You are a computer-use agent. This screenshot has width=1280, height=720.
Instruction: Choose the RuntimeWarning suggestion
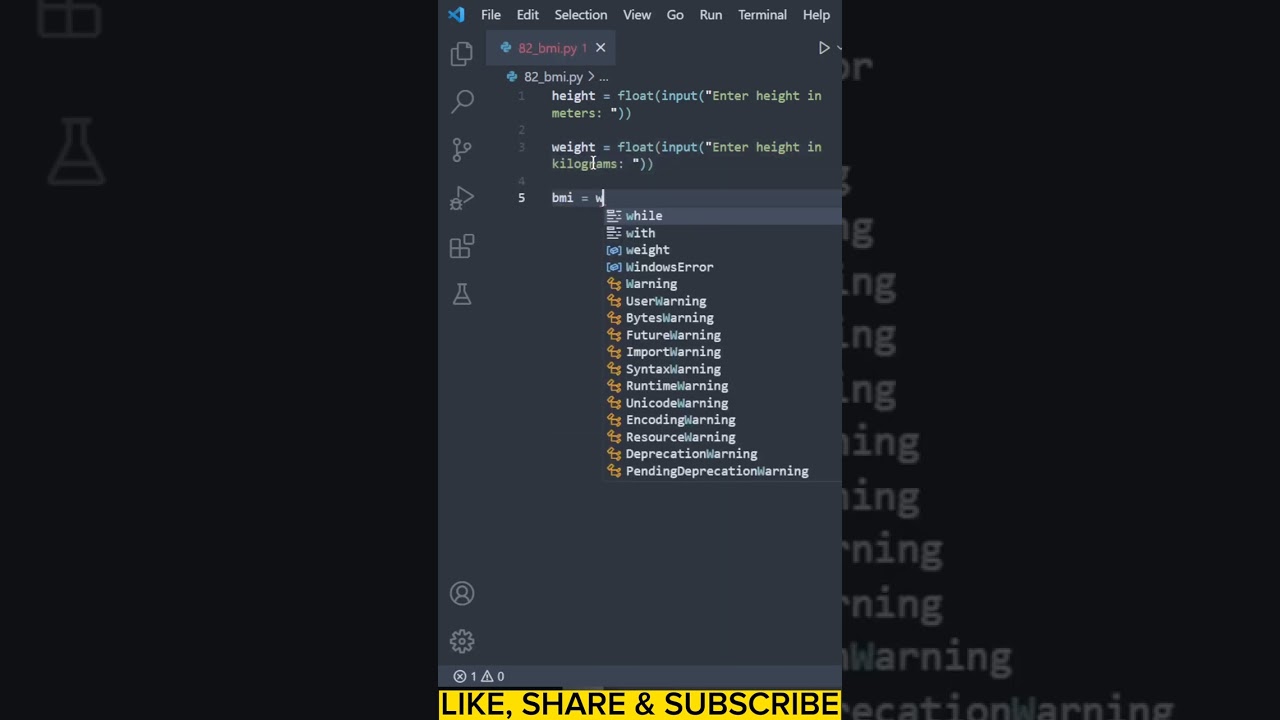722,386
